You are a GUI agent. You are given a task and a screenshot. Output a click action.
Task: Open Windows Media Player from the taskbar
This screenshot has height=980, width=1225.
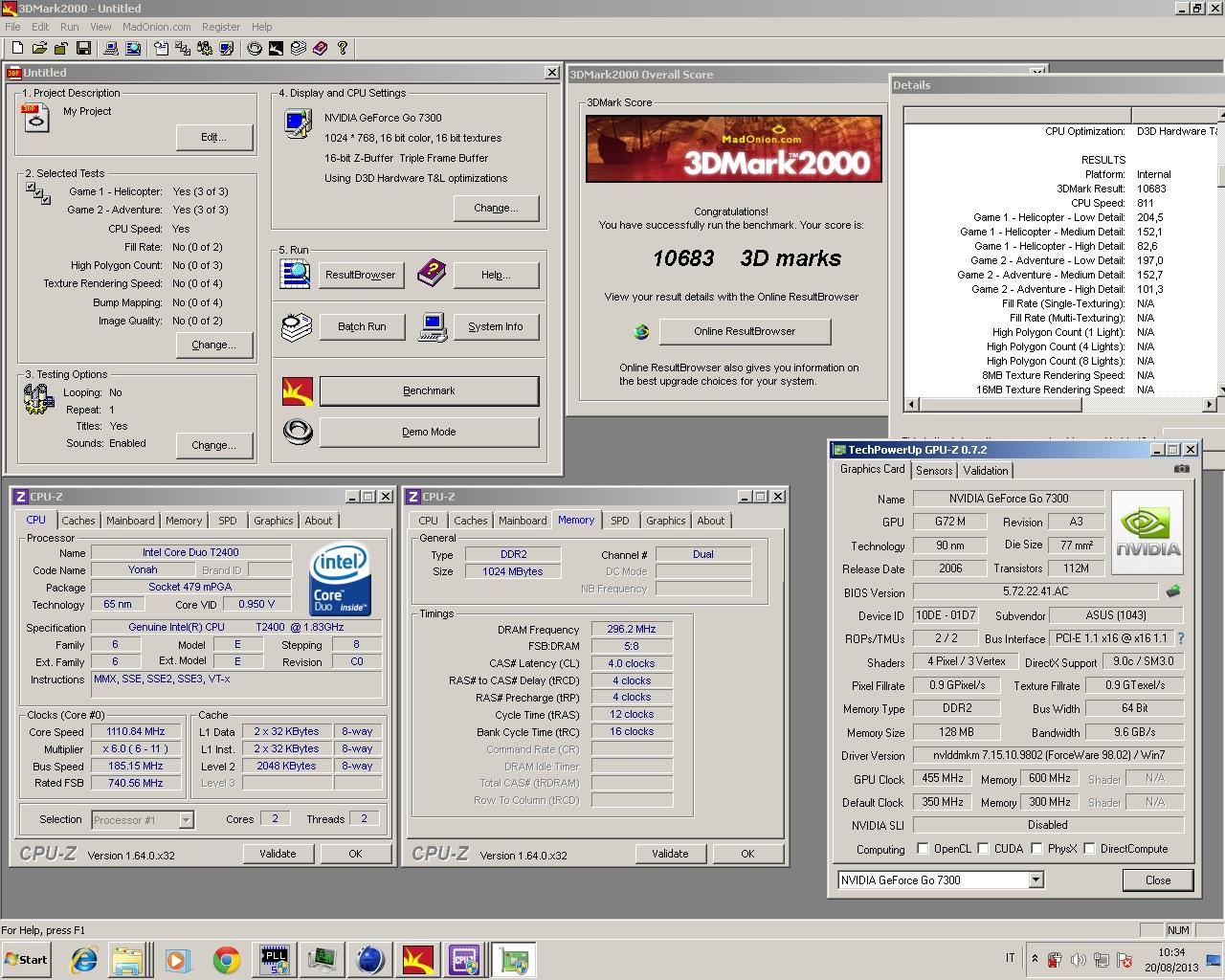tap(177, 959)
